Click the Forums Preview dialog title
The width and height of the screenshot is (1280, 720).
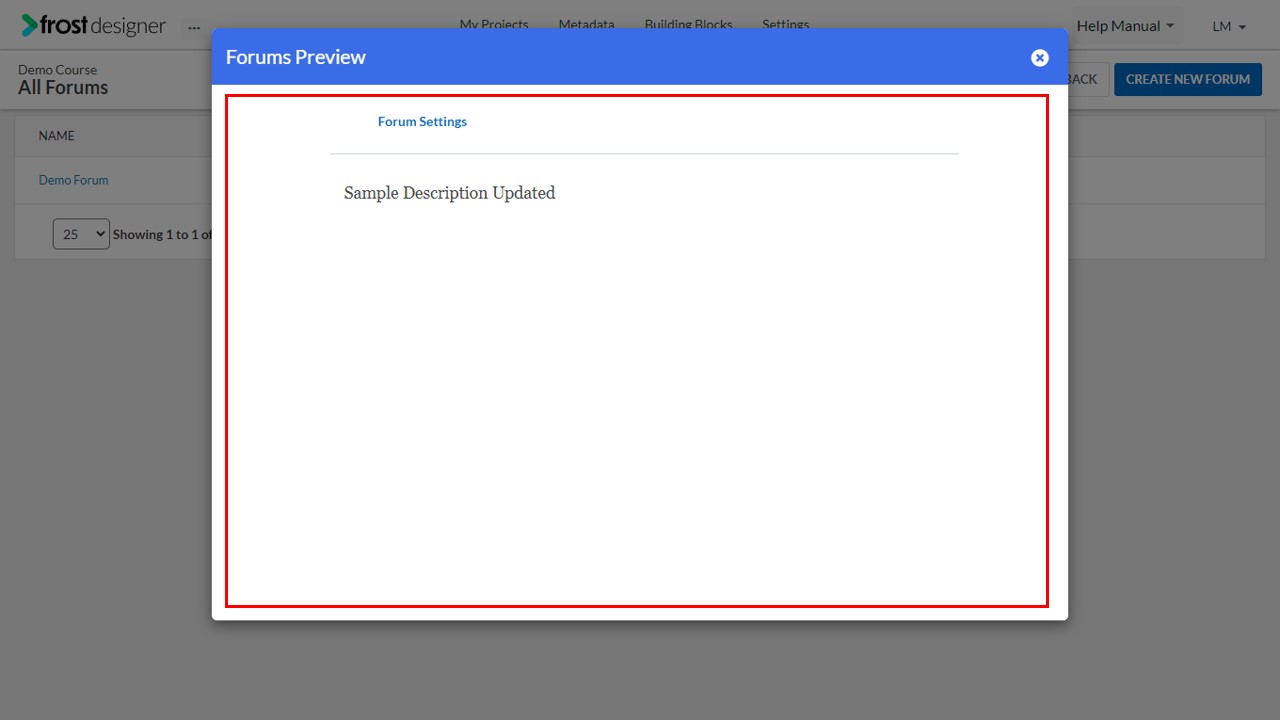point(296,57)
